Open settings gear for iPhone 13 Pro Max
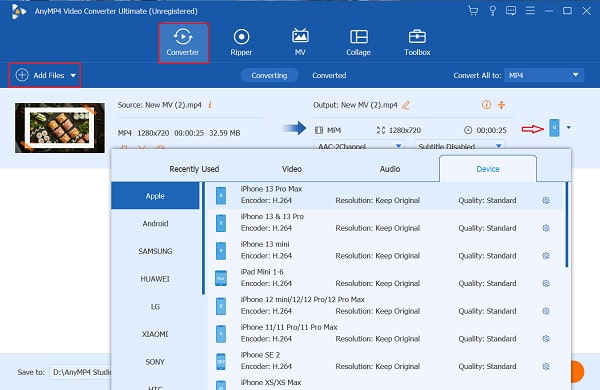Image resolution: width=600 pixels, height=390 pixels. pyautogui.click(x=546, y=200)
